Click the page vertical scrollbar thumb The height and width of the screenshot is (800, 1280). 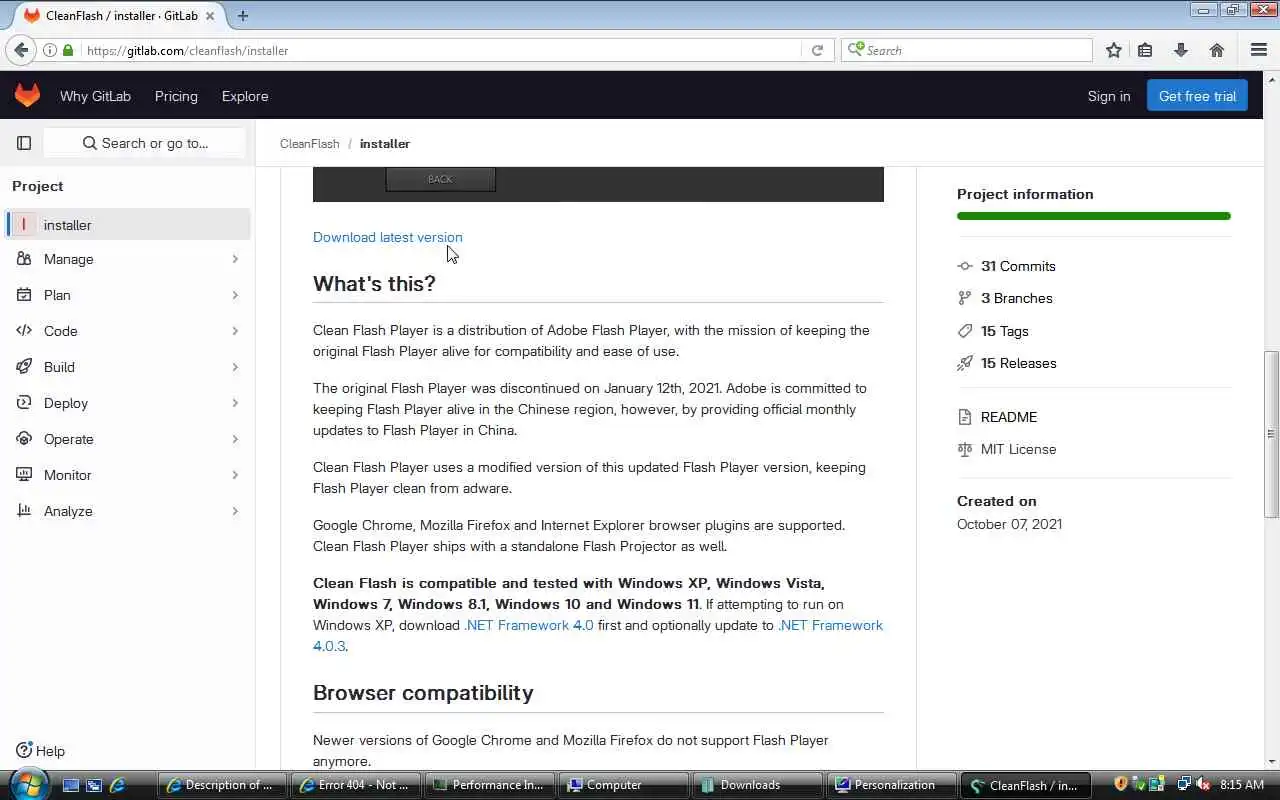(x=1271, y=434)
